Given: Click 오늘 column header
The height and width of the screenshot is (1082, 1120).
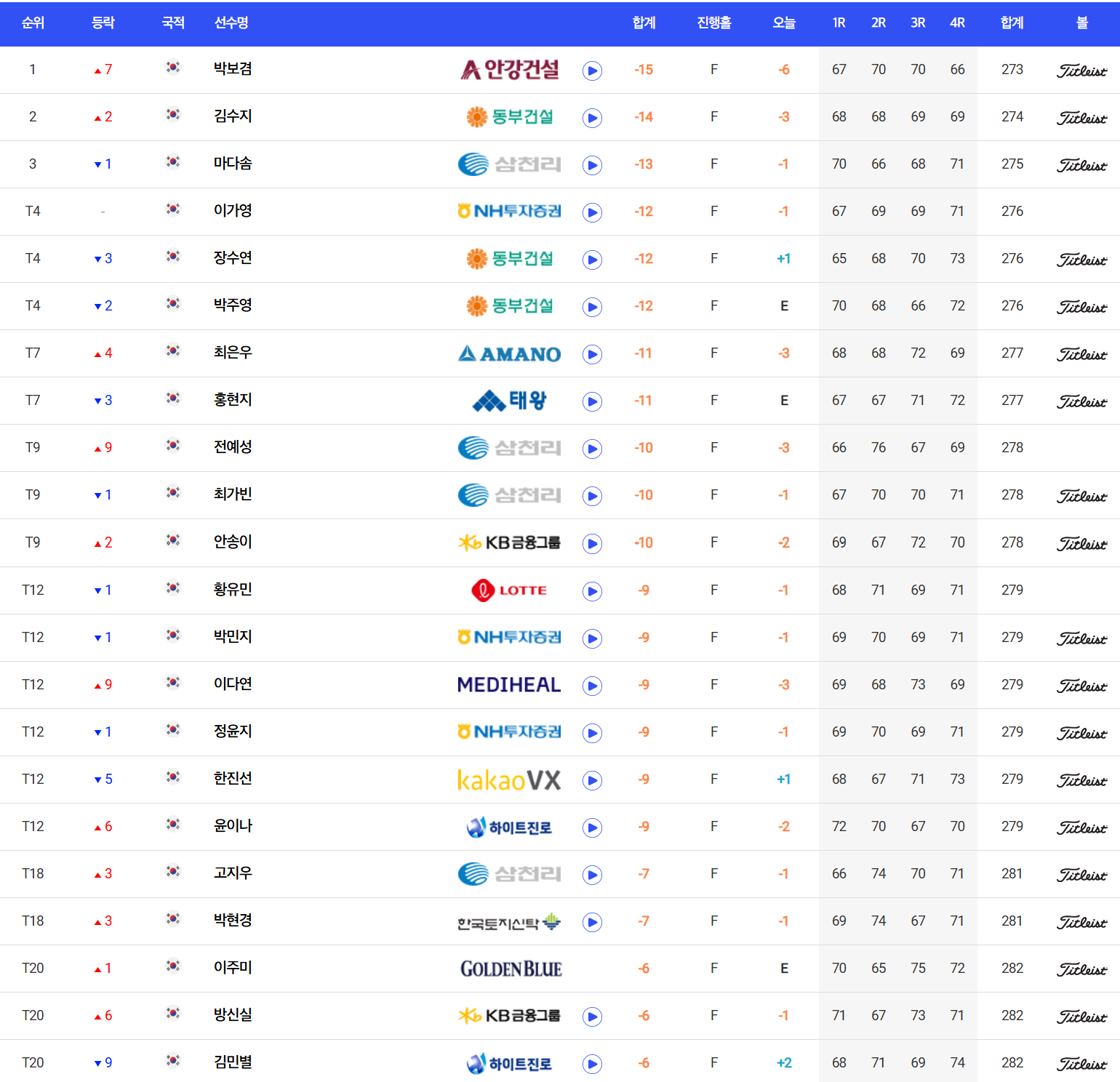Looking at the screenshot, I should click(784, 23).
